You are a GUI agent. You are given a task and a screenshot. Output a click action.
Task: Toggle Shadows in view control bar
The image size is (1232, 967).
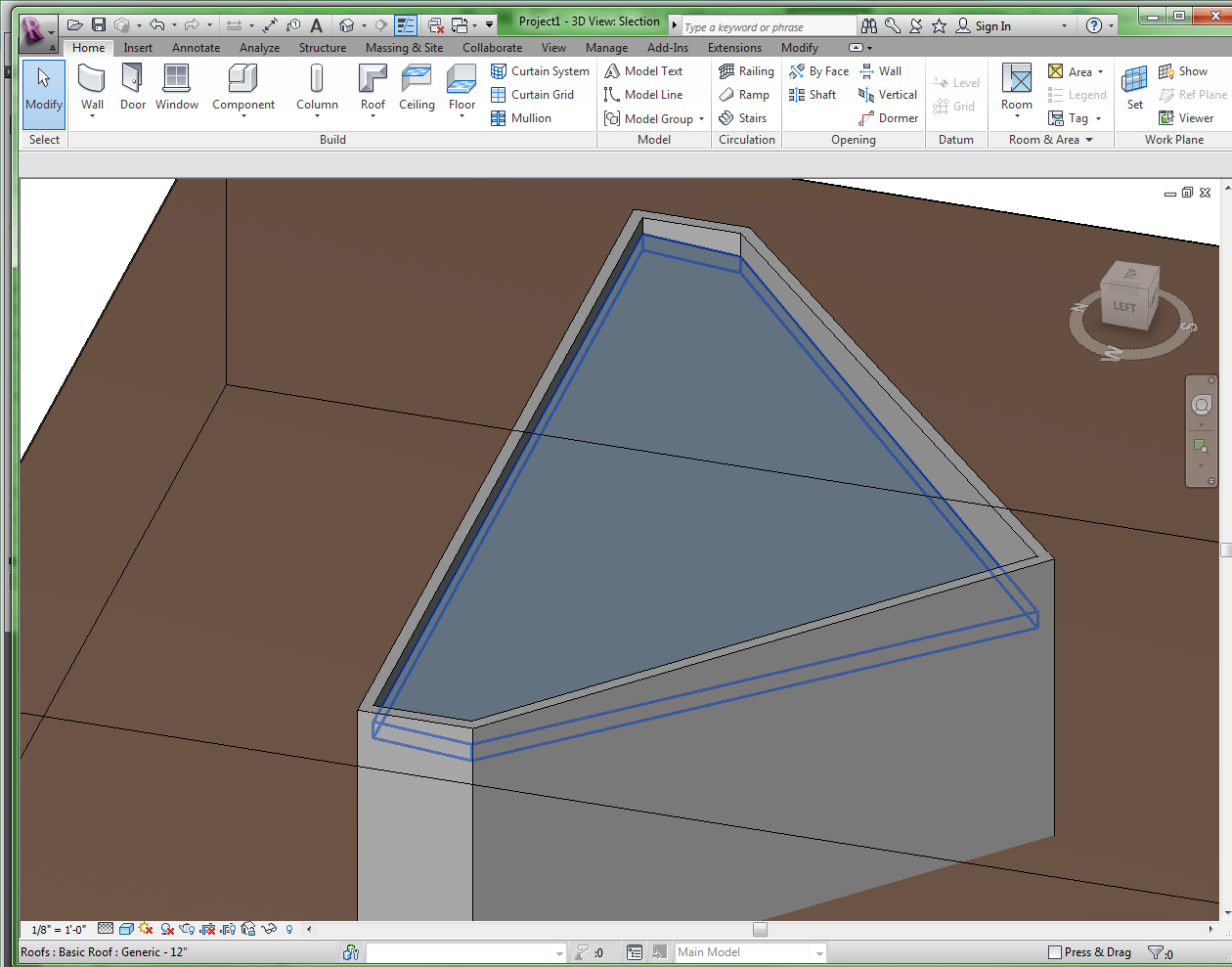(x=167, y=929)
